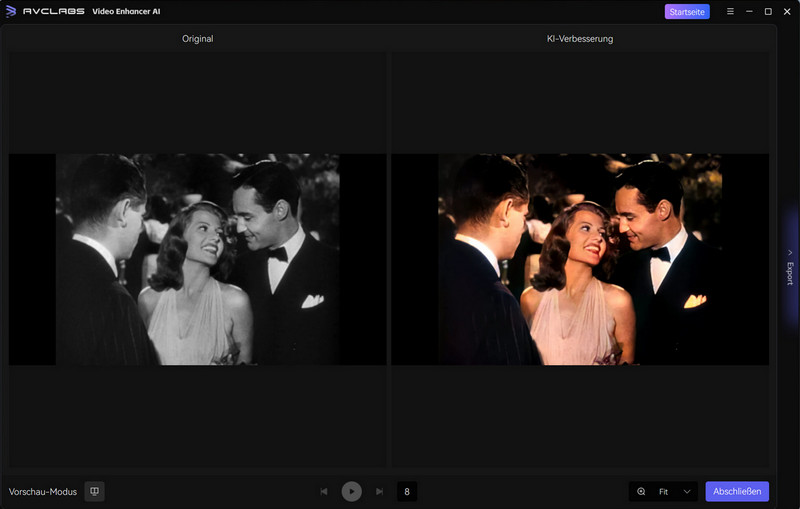Viewport: 800px width, 509px height.
Task: Click the Vorschau-Modus label text
Action: pyautogui.click(x=43, y=492)
